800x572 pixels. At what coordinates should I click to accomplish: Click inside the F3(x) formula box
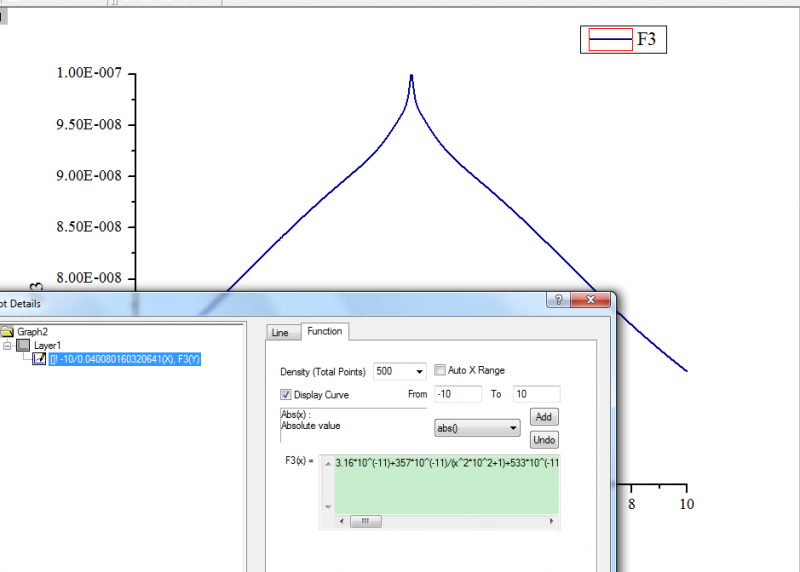446,485
